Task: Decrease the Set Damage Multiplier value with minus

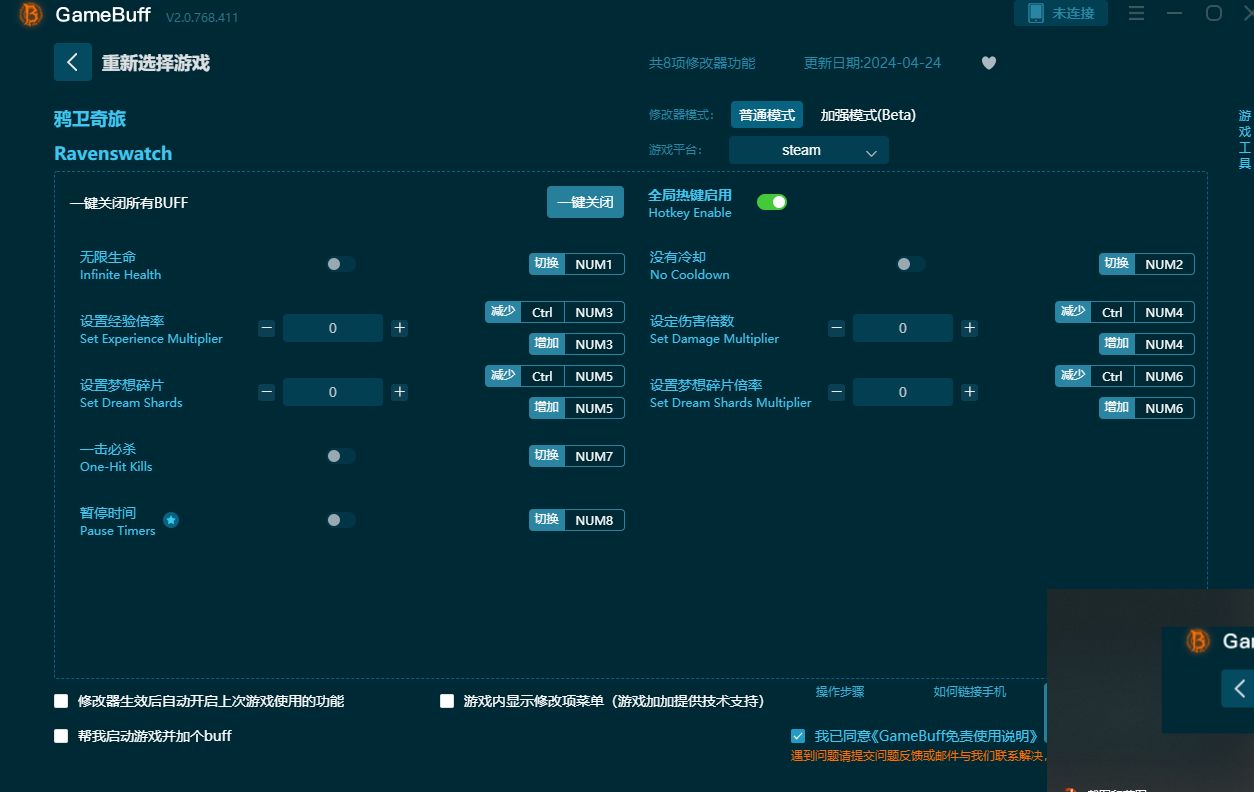Action: coord(837,328)
